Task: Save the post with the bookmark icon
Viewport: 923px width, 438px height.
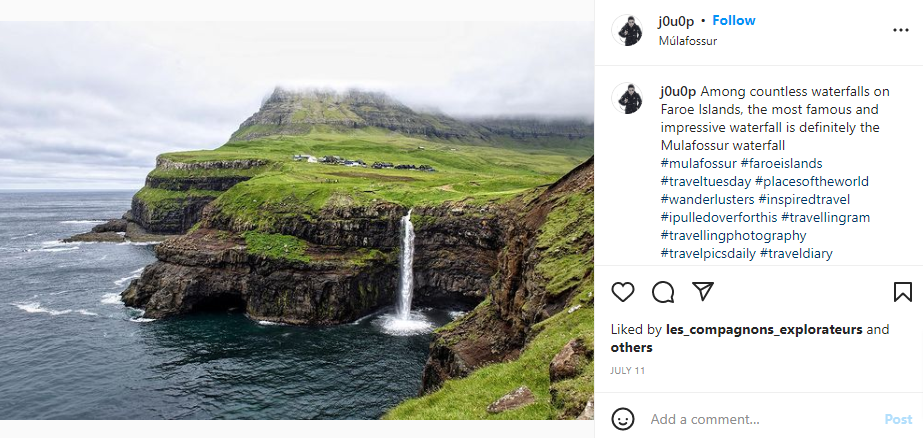Action: point(902,292)
